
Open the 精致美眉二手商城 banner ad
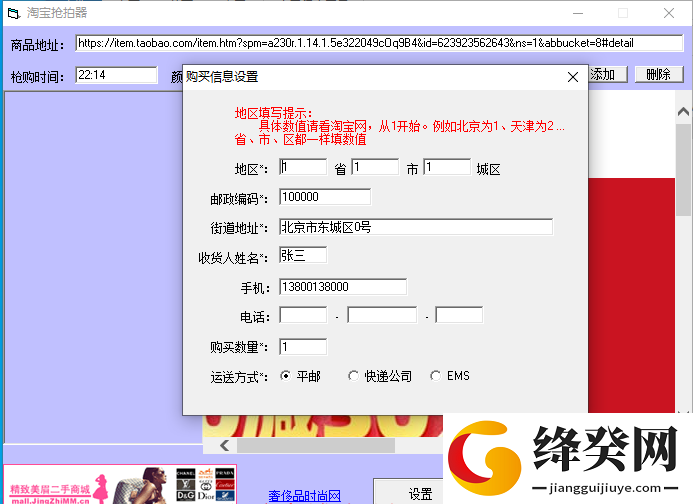[x=120, y=485]
